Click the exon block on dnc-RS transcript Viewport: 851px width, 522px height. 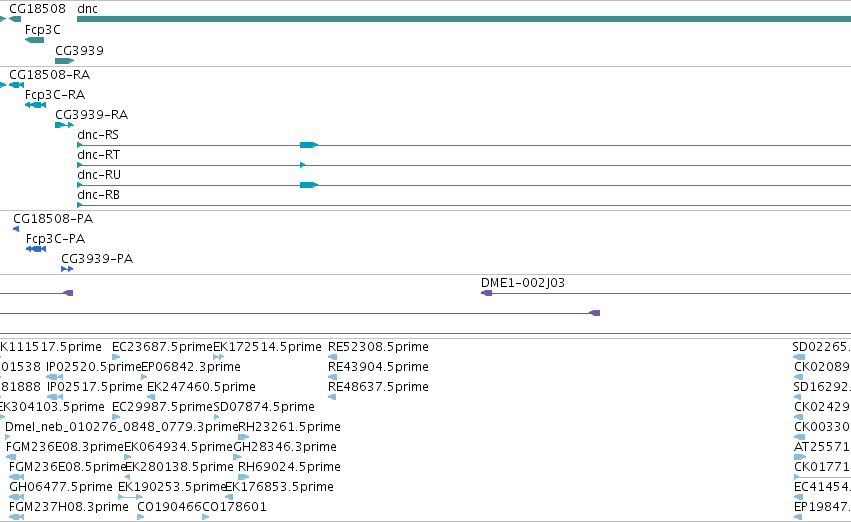click(x=309, y=145)
